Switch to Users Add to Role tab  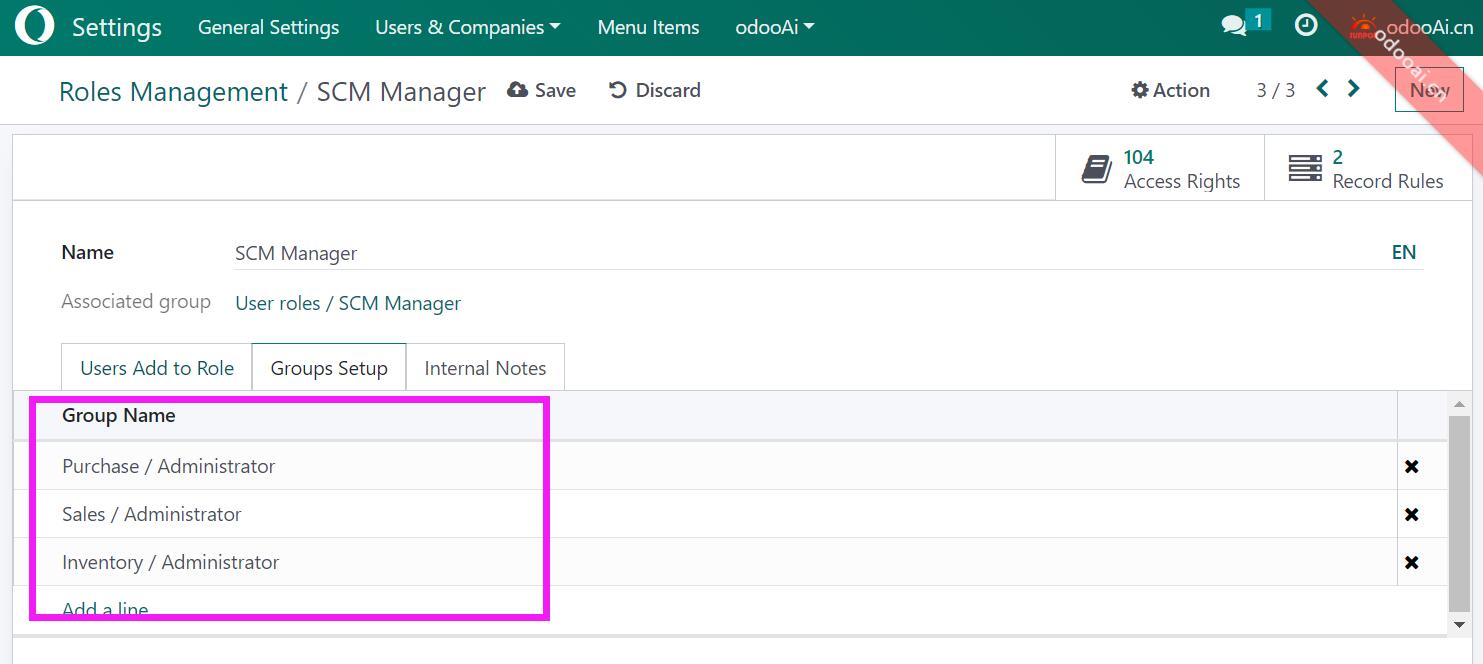pyautogui.click(x=157, y=368)
